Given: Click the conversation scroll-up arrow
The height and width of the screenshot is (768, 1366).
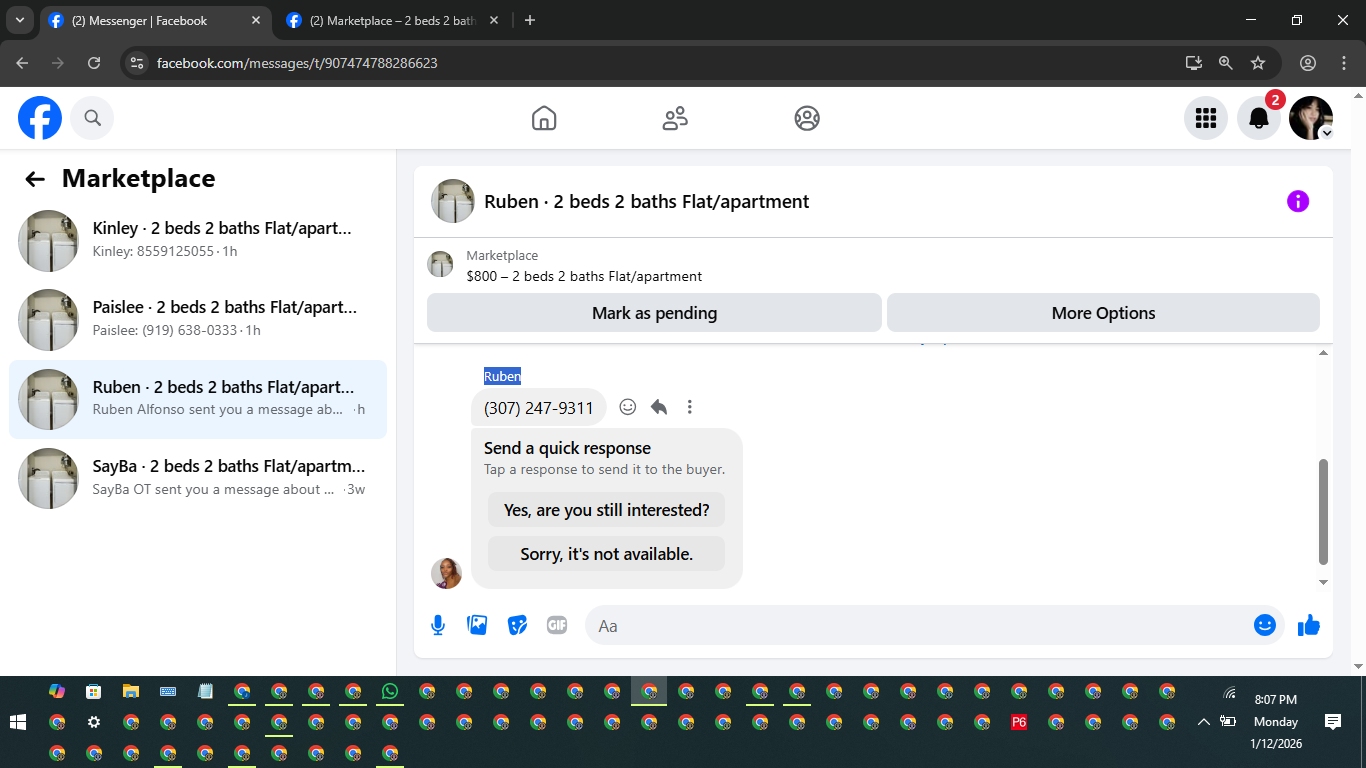Looking at the screenshot, I should pos(1324,353).
